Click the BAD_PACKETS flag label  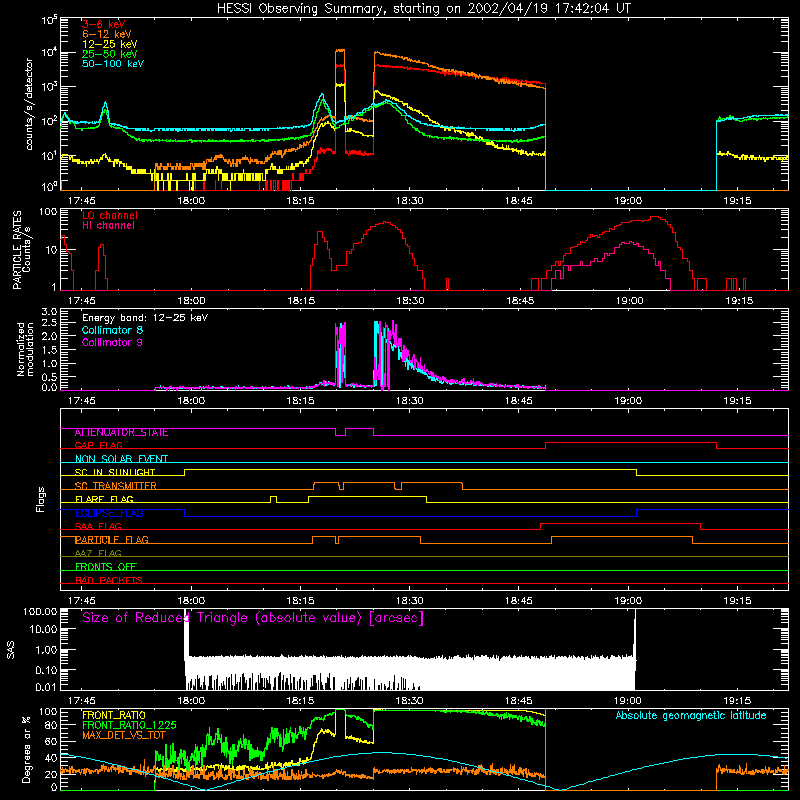[x=109, y=581]
